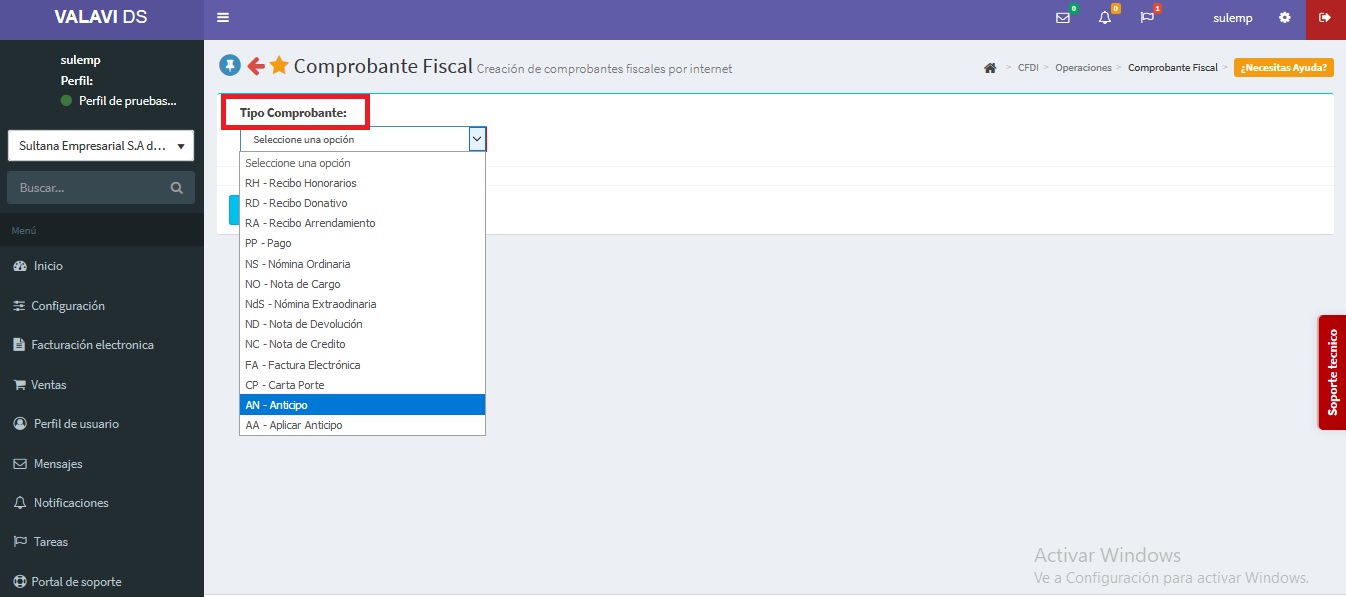Click the blue pin icon beside page title
The width and height of the screenshot is (1346, 597).
pos(230,66)
